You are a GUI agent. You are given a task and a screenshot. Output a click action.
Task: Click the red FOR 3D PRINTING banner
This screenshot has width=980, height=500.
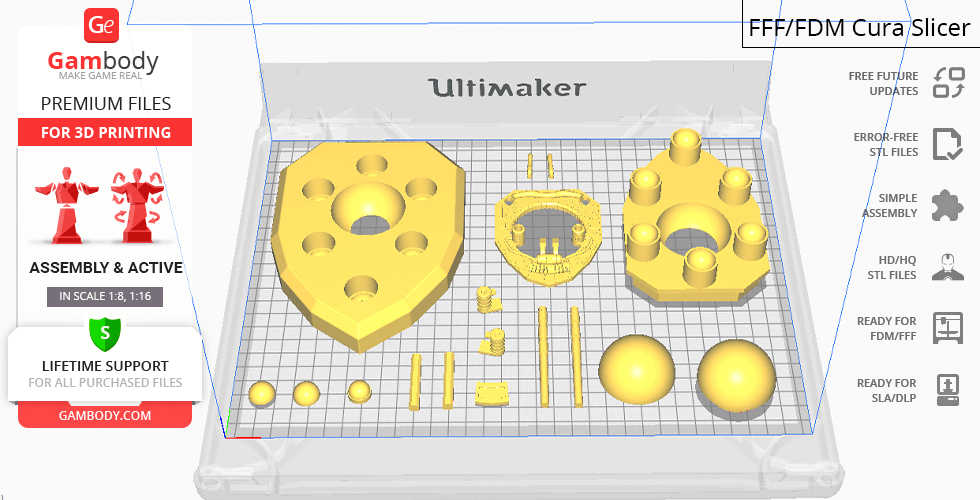coord(105,132)
